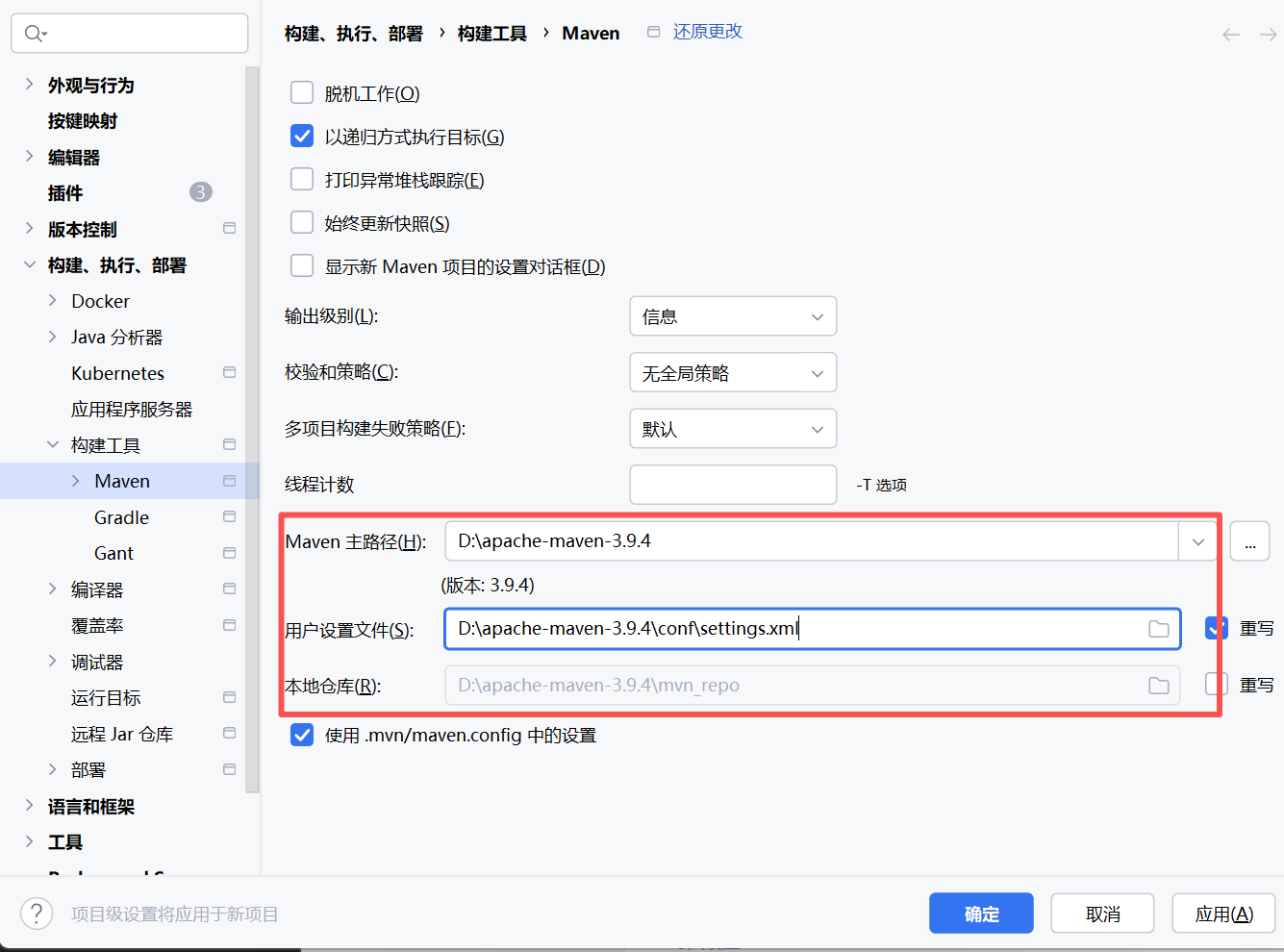The width and height of the screenshot is (1284, 952).
Task: Expand 调试器 tree node
Action: tap(52, 661)
